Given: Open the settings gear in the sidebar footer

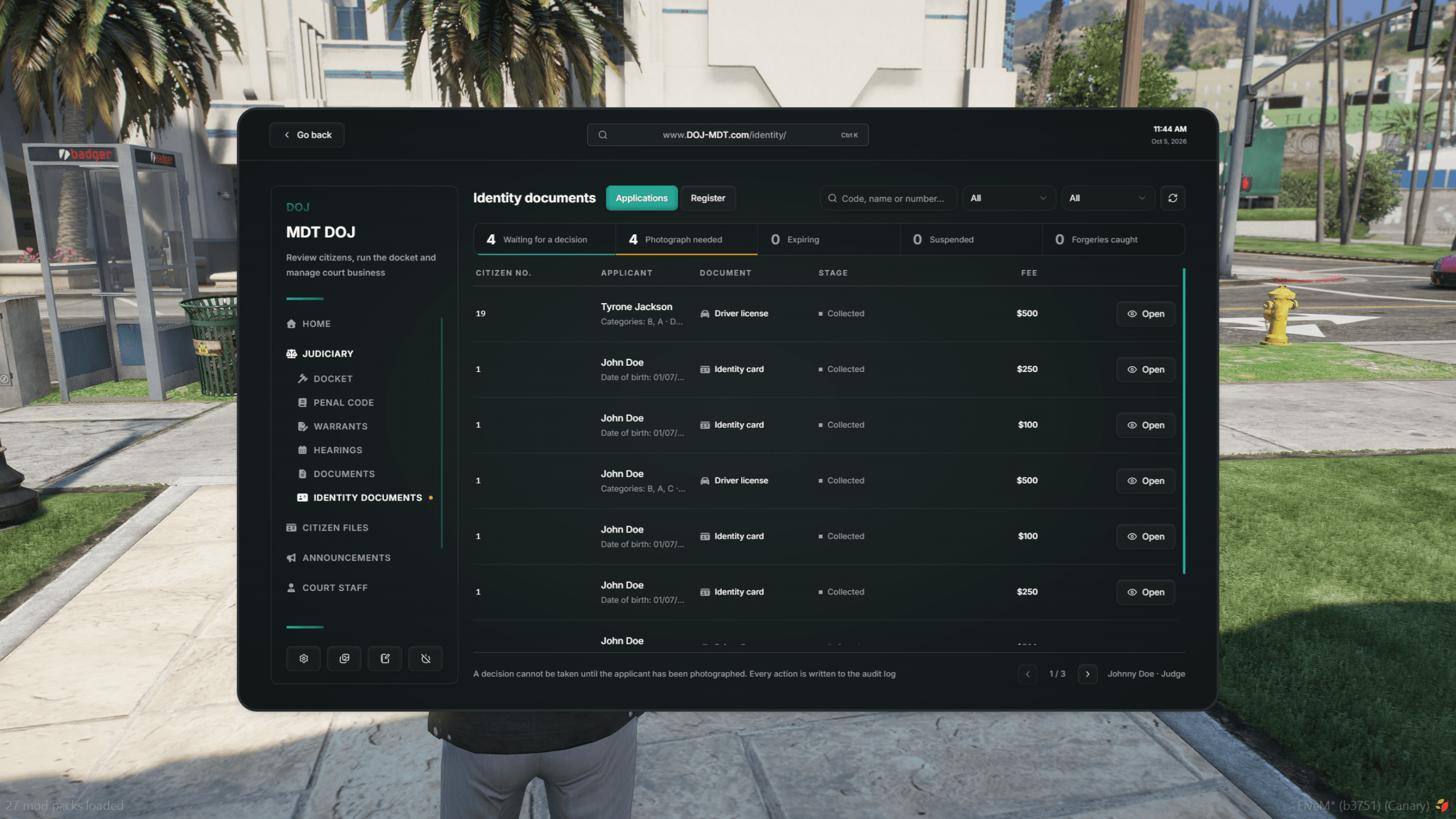Looking at the screenshot, I should (304, 659).
